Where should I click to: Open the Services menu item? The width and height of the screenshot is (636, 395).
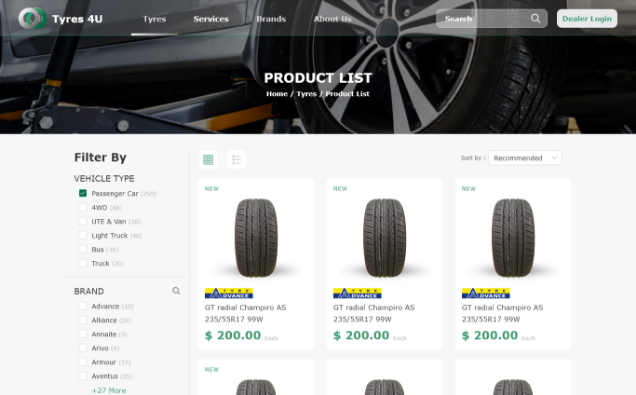(x=211, y=19)
